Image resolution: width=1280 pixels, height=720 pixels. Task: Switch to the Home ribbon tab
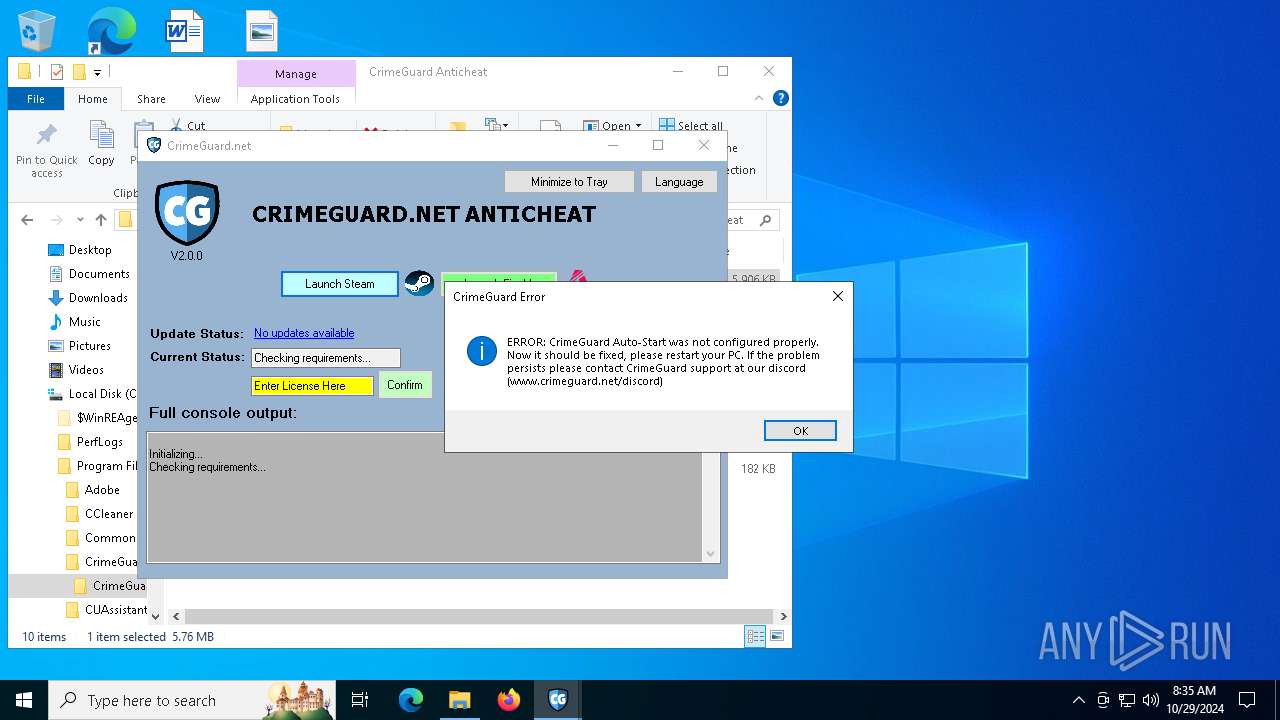pyautogui.click(x=93, y=99)
